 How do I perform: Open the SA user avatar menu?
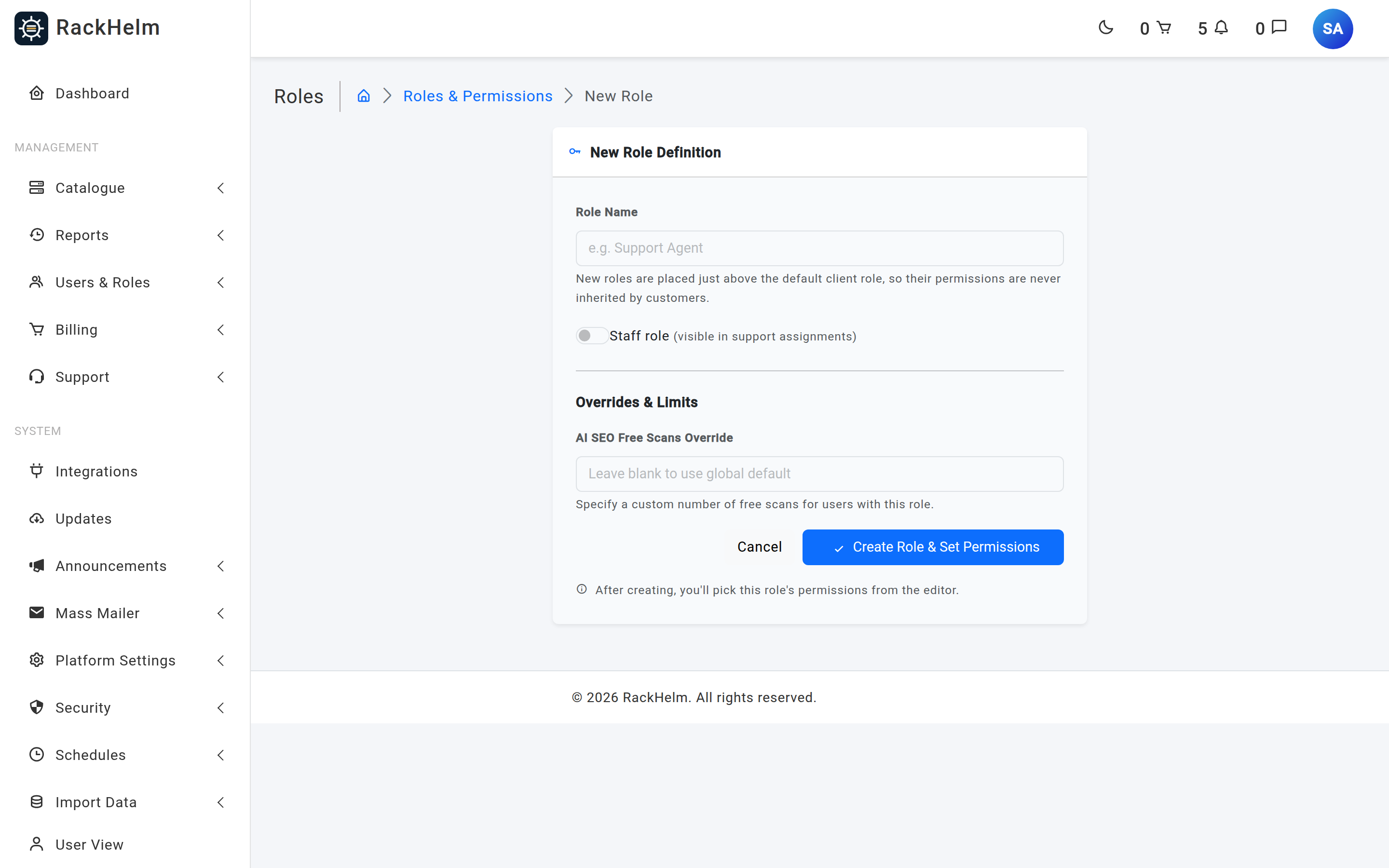pos(1332,29)
